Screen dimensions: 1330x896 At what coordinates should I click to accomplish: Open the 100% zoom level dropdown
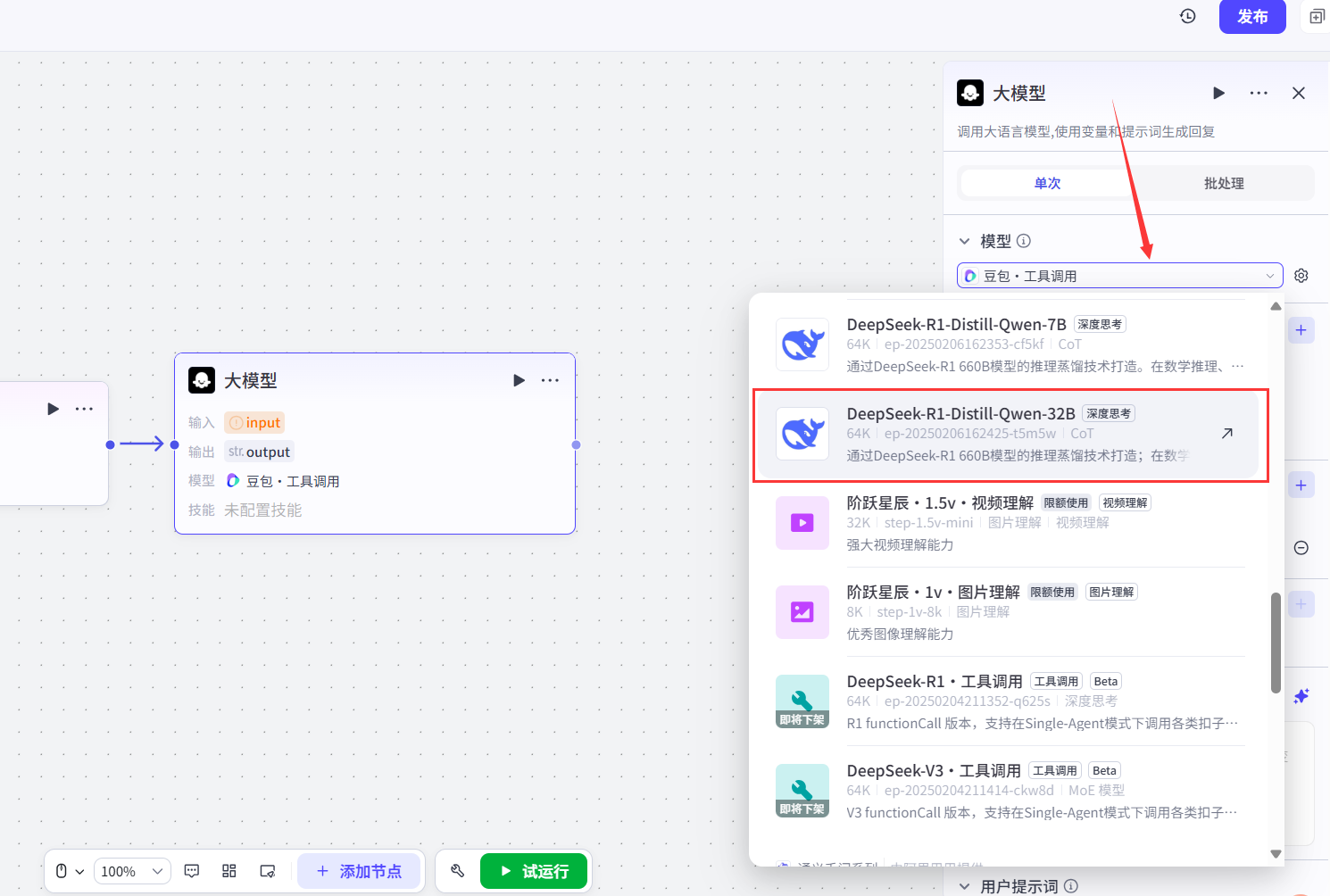coord(132,871)
